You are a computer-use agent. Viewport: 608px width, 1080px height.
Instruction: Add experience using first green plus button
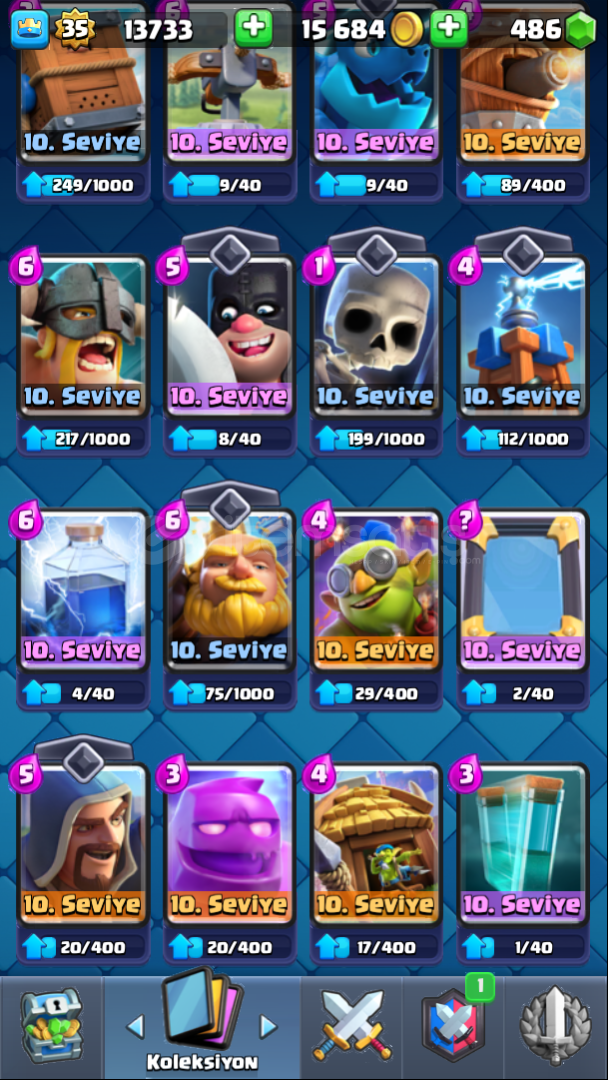[x=253, y=29]
